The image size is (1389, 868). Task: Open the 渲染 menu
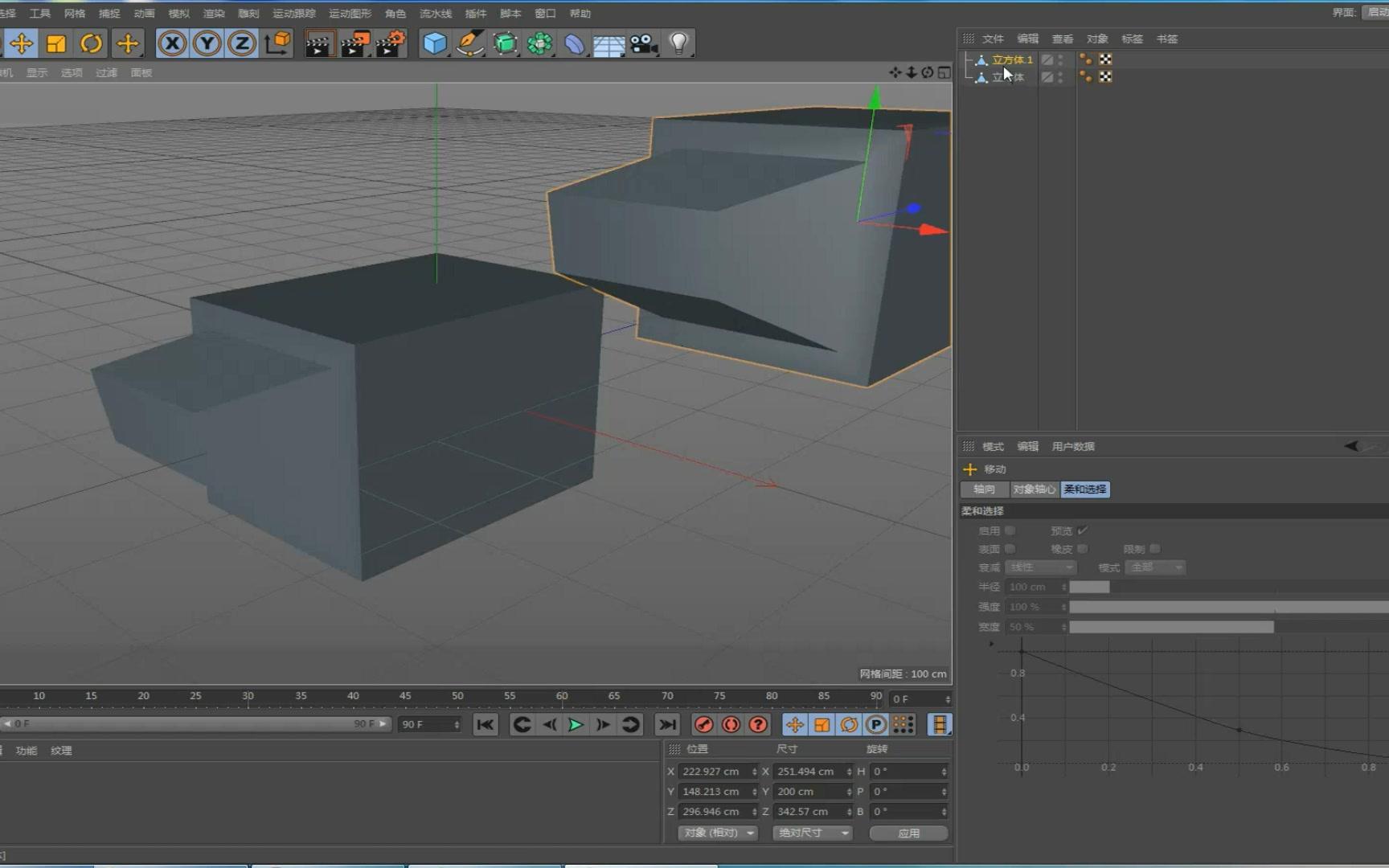[213, 13]
